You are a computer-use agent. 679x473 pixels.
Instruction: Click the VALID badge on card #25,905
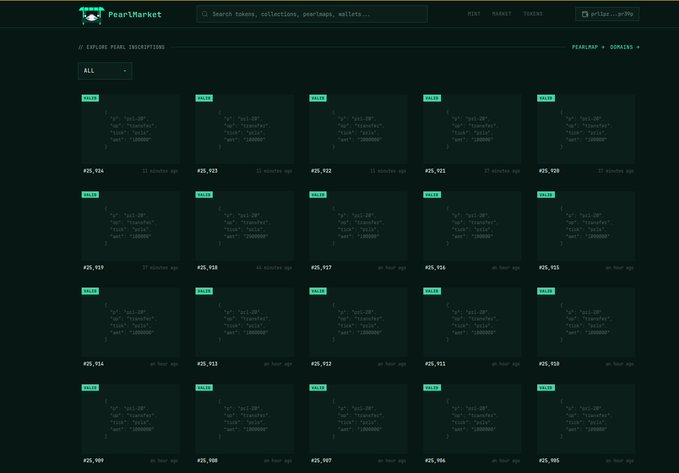546,388
